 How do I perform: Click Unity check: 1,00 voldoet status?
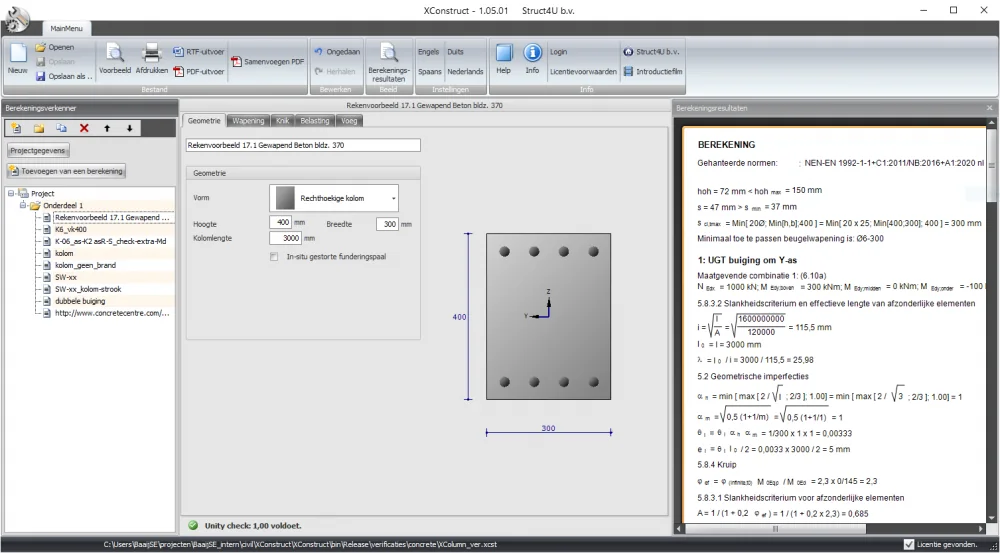[253, 526]
